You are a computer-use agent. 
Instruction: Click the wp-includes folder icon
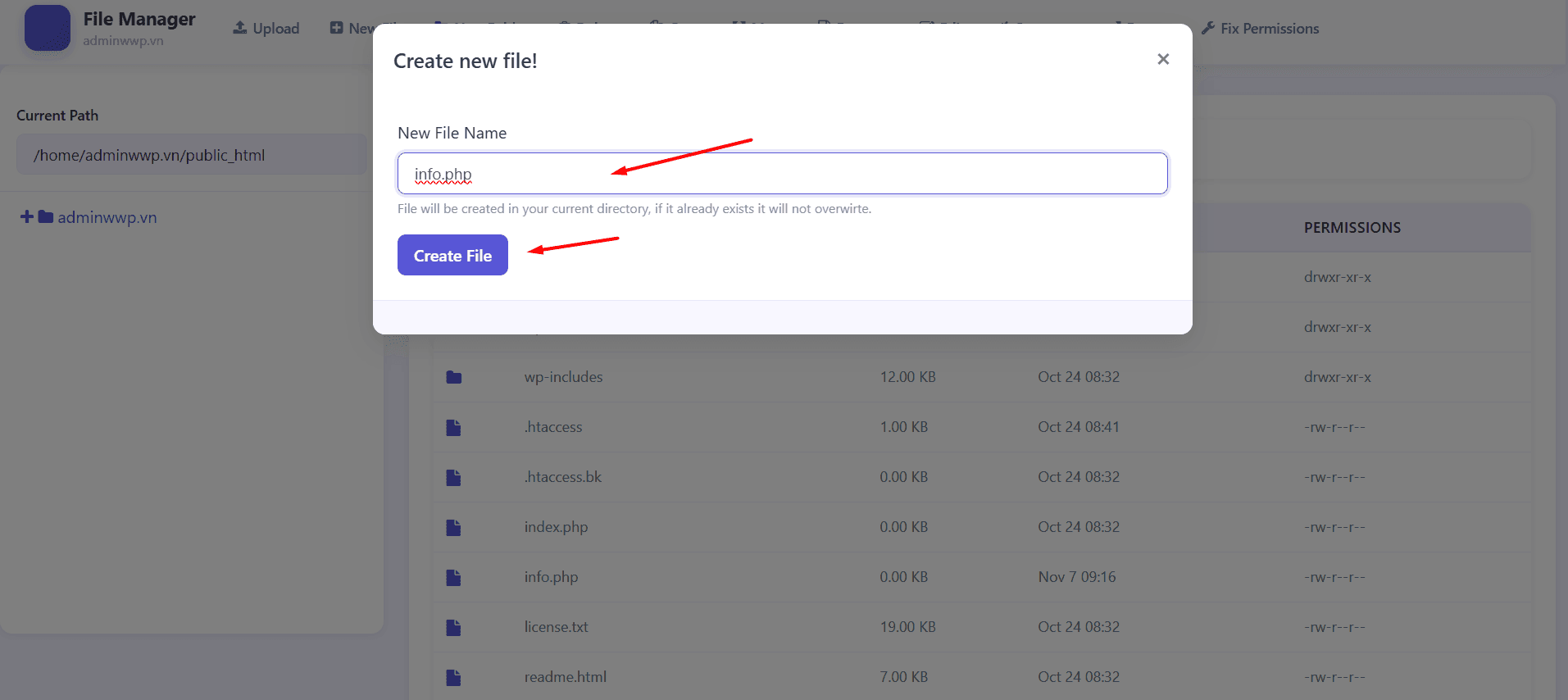coord(454,377)
